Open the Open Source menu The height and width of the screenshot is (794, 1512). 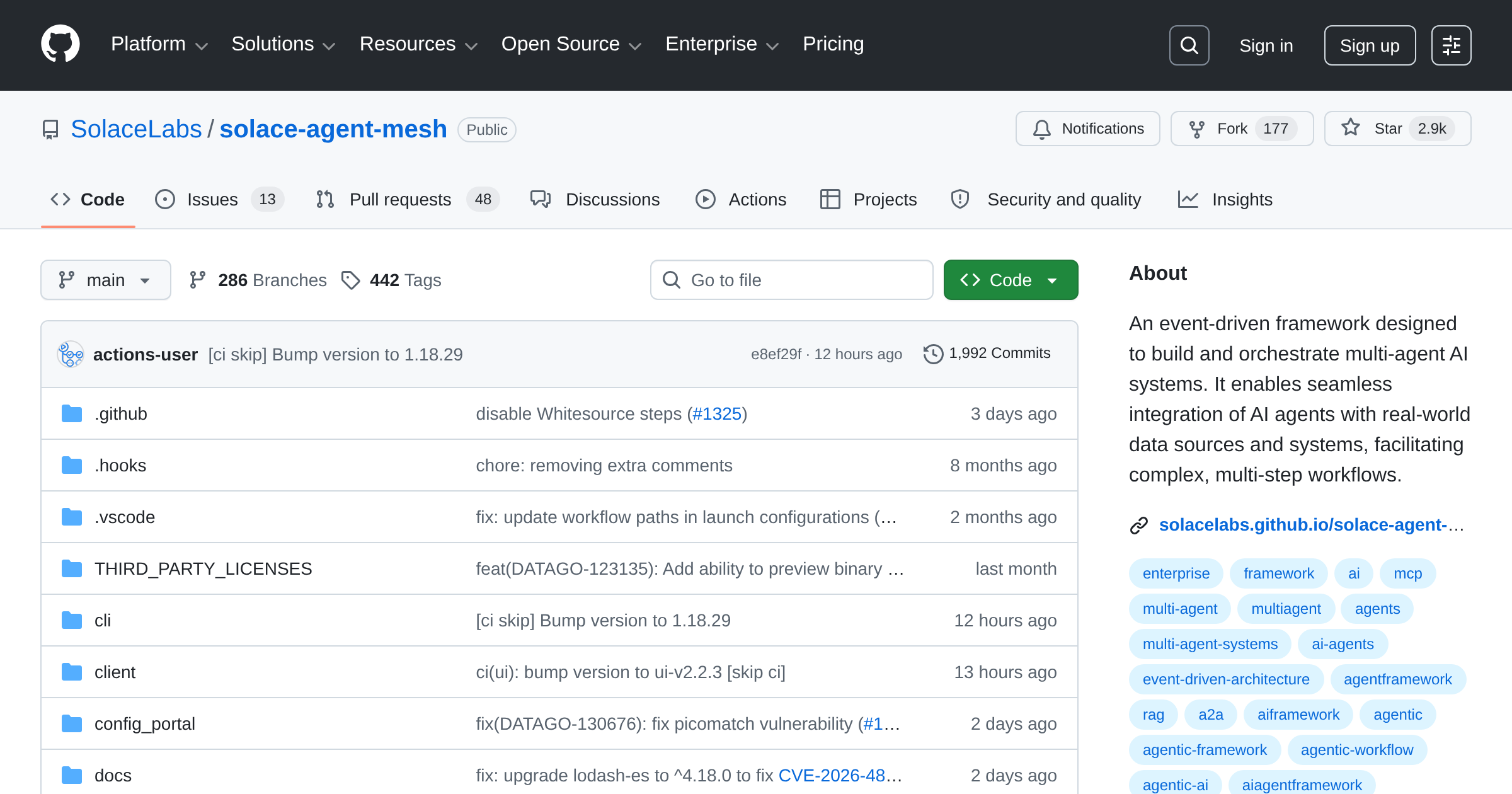click(x=571, y=44)
